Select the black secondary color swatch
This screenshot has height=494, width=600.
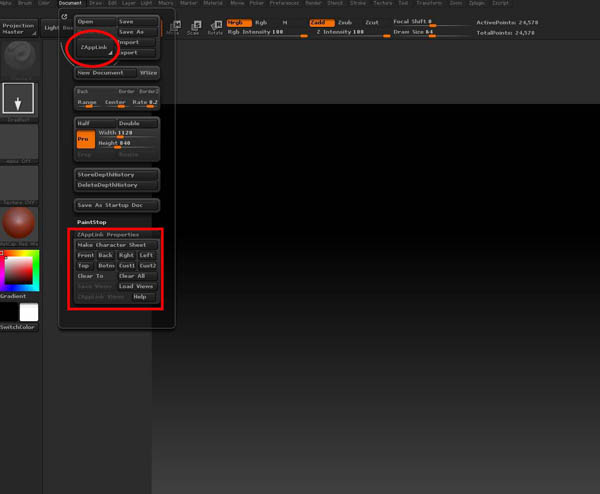coord(9,312)
